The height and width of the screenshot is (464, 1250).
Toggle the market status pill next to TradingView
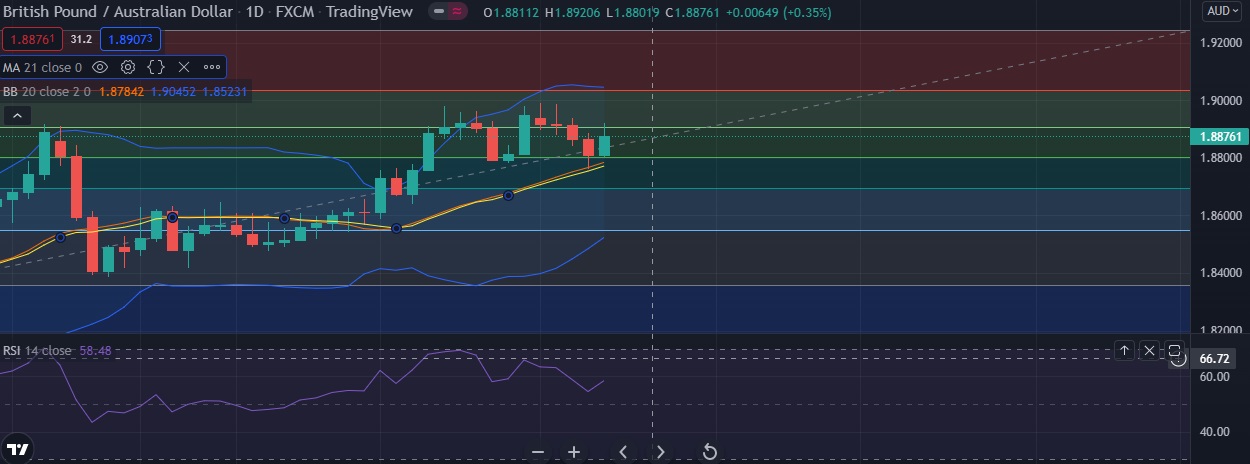(x=447, y=12)
